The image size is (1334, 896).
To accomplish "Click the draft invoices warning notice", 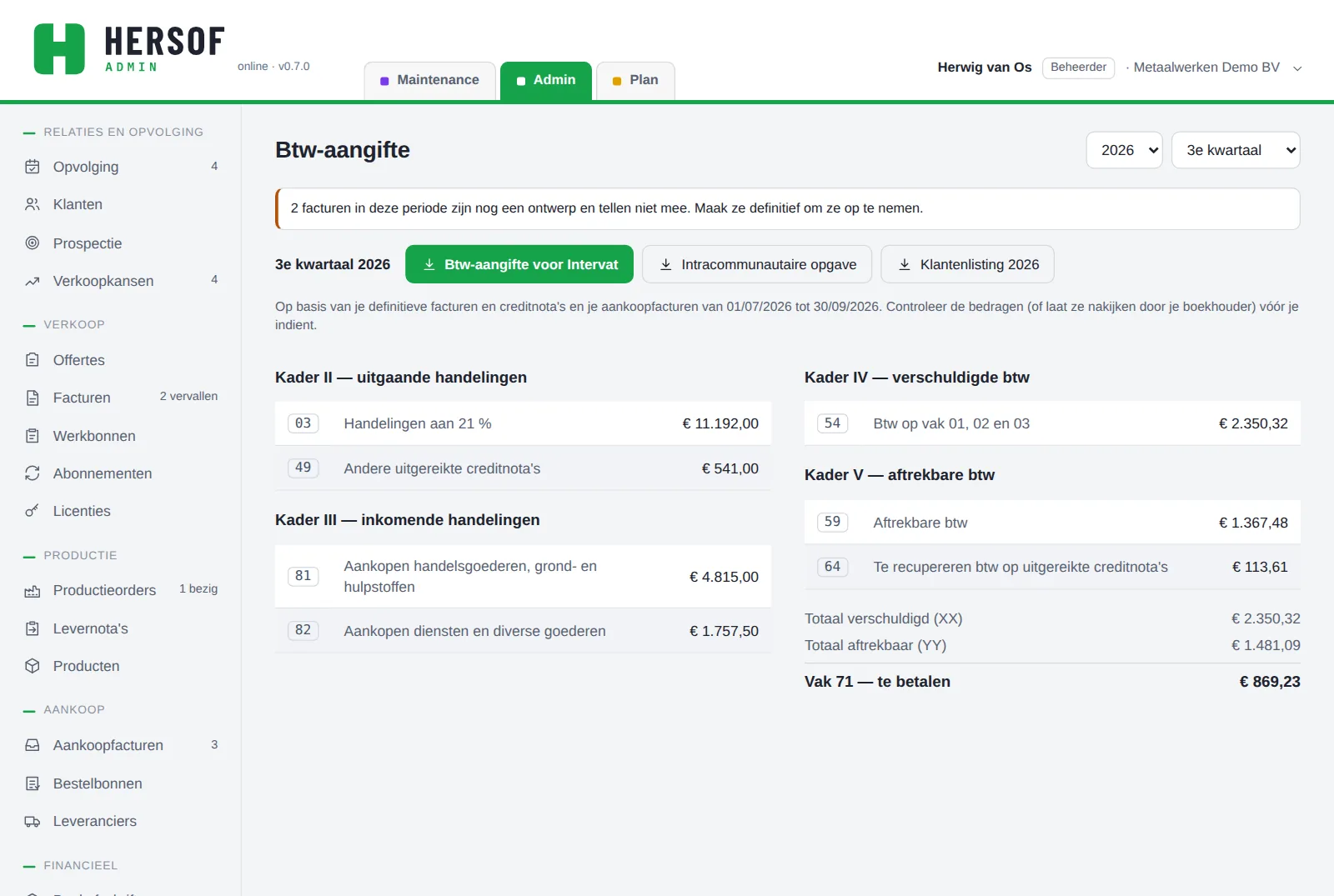I will (x=787, y=208).
